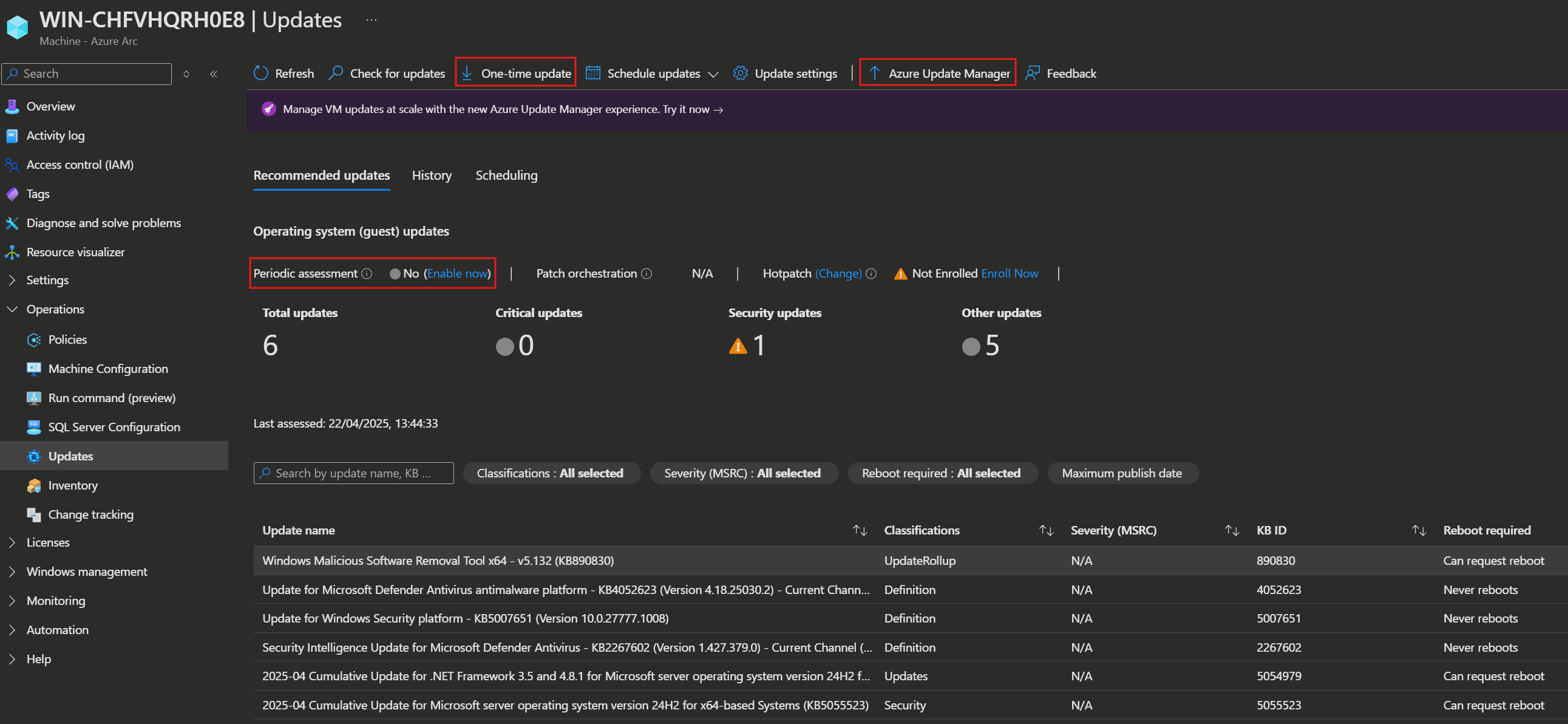Sort by Update name column arrows
1568x724 pixels.
coord(860,531)
